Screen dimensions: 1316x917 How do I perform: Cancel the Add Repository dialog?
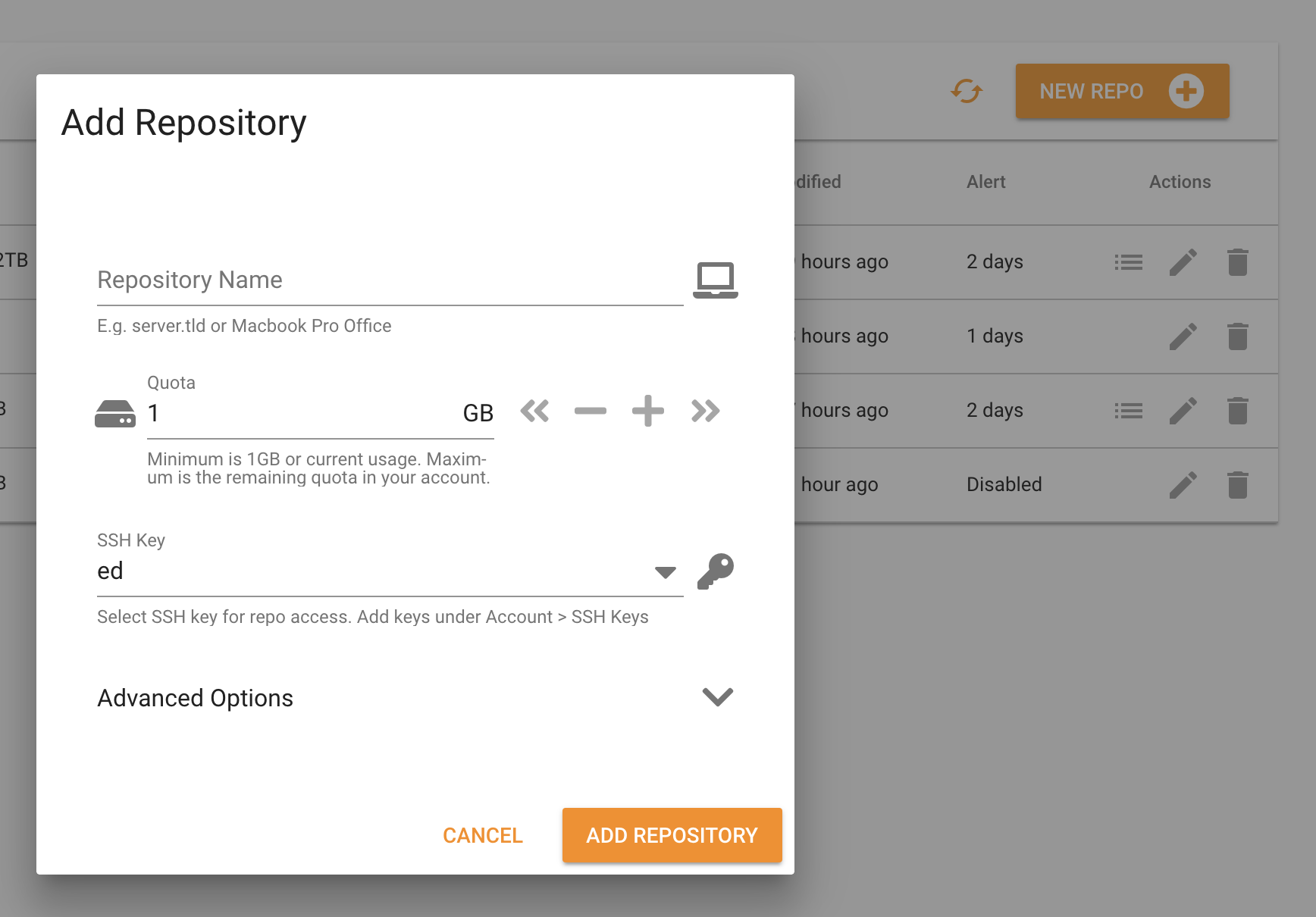[x=483, y=835]
